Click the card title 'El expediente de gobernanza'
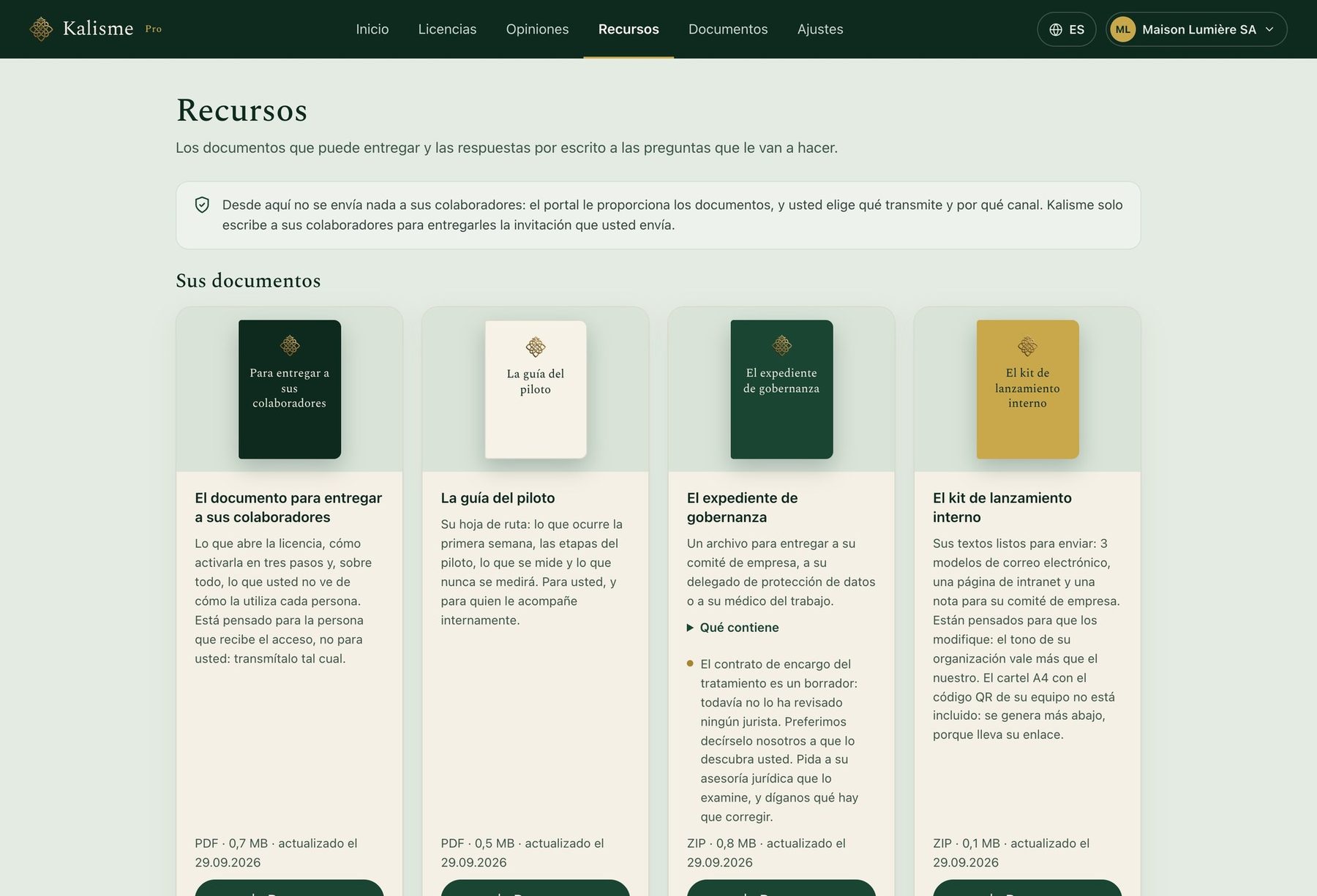1317x896 pixels. pyautogui.click(x=743, y=508)
